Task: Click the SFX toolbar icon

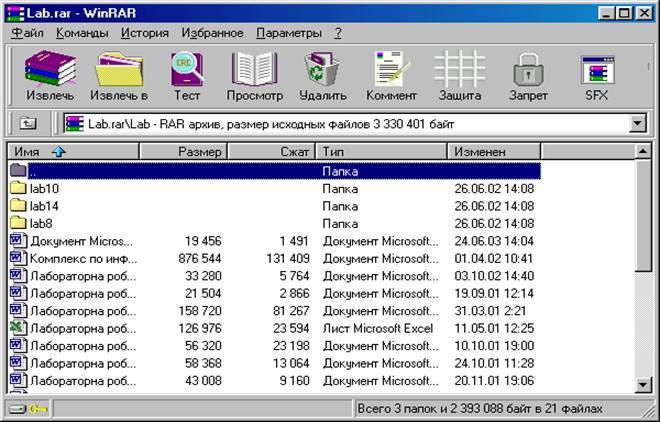Action: 597,70
